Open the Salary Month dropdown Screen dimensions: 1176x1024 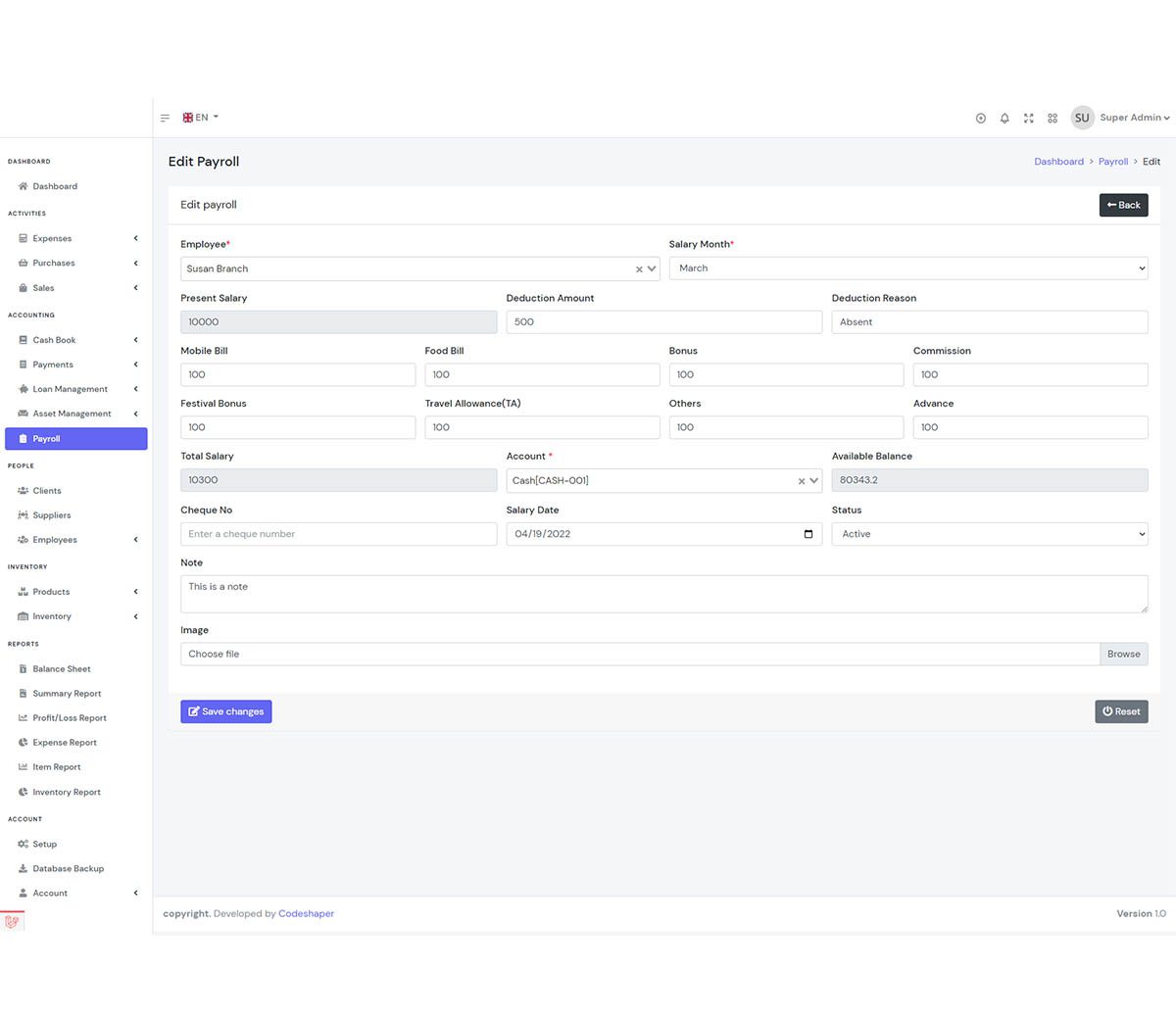point(907,268)
